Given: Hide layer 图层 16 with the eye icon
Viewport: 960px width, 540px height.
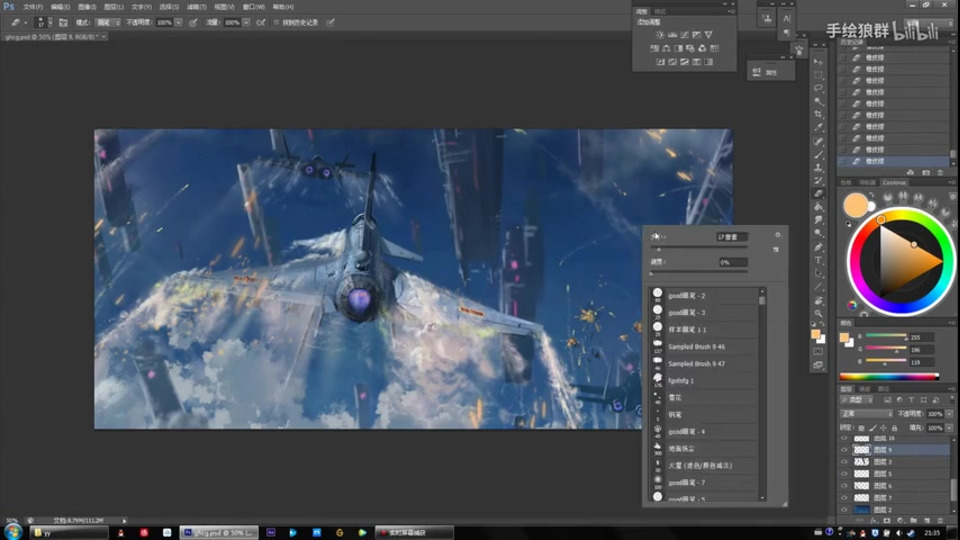Looking at the screenshot, I should 844,438.
